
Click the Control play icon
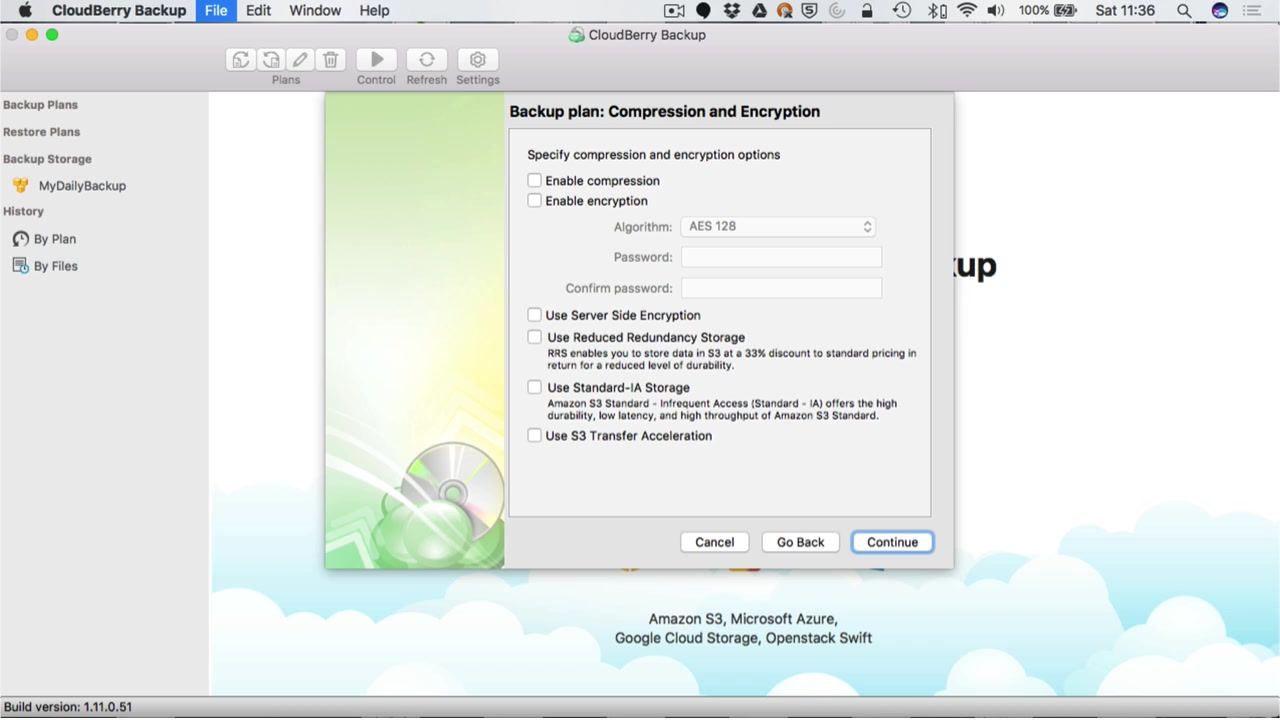pyautogui.click(x=377, y=60)
